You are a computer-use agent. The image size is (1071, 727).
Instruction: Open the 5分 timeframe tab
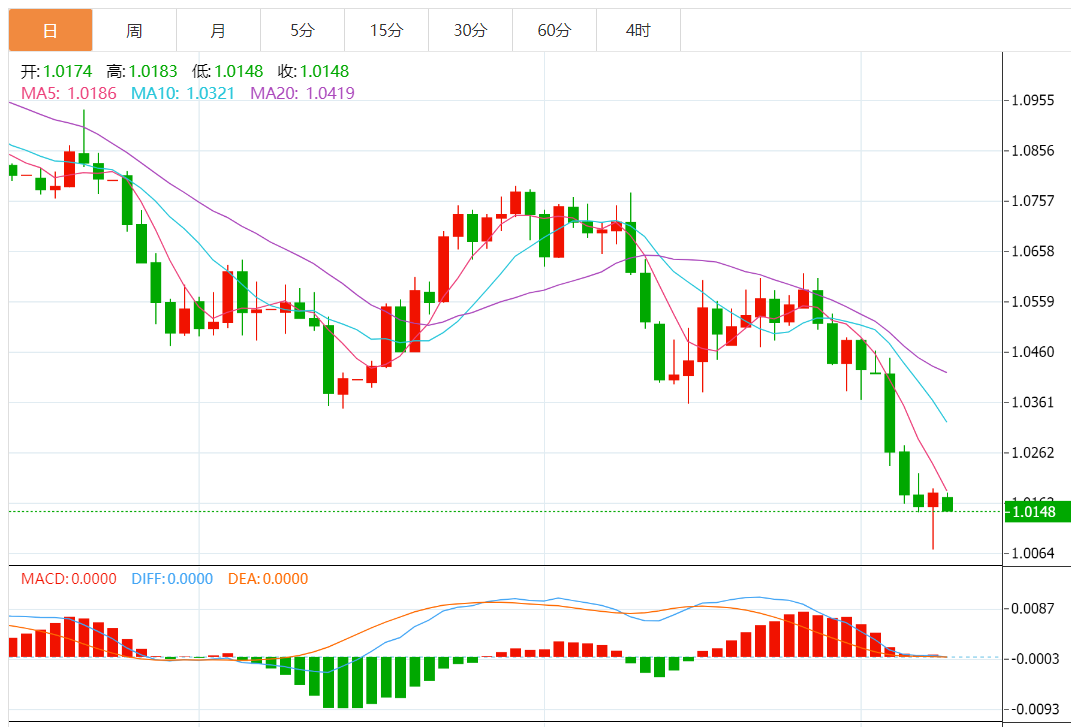pos(303,30)
